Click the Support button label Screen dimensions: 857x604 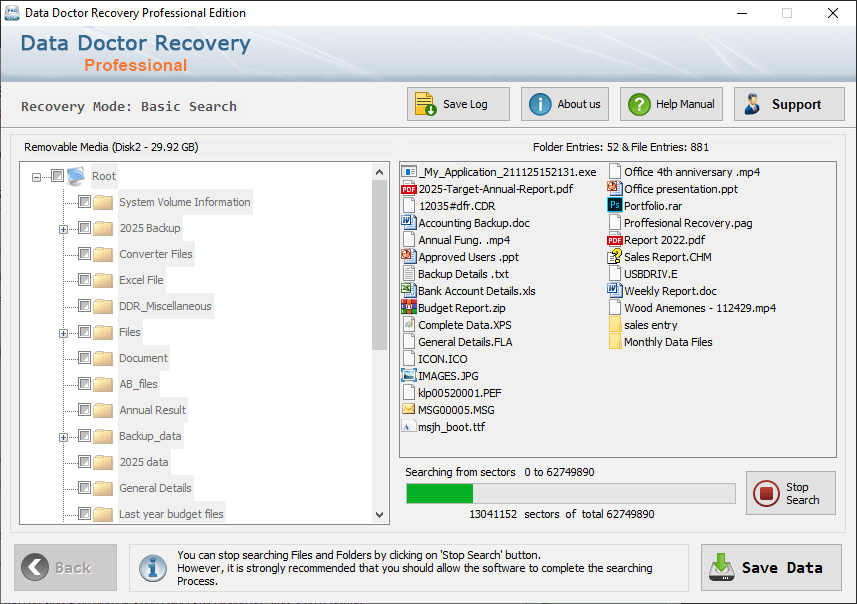(796, 104)
